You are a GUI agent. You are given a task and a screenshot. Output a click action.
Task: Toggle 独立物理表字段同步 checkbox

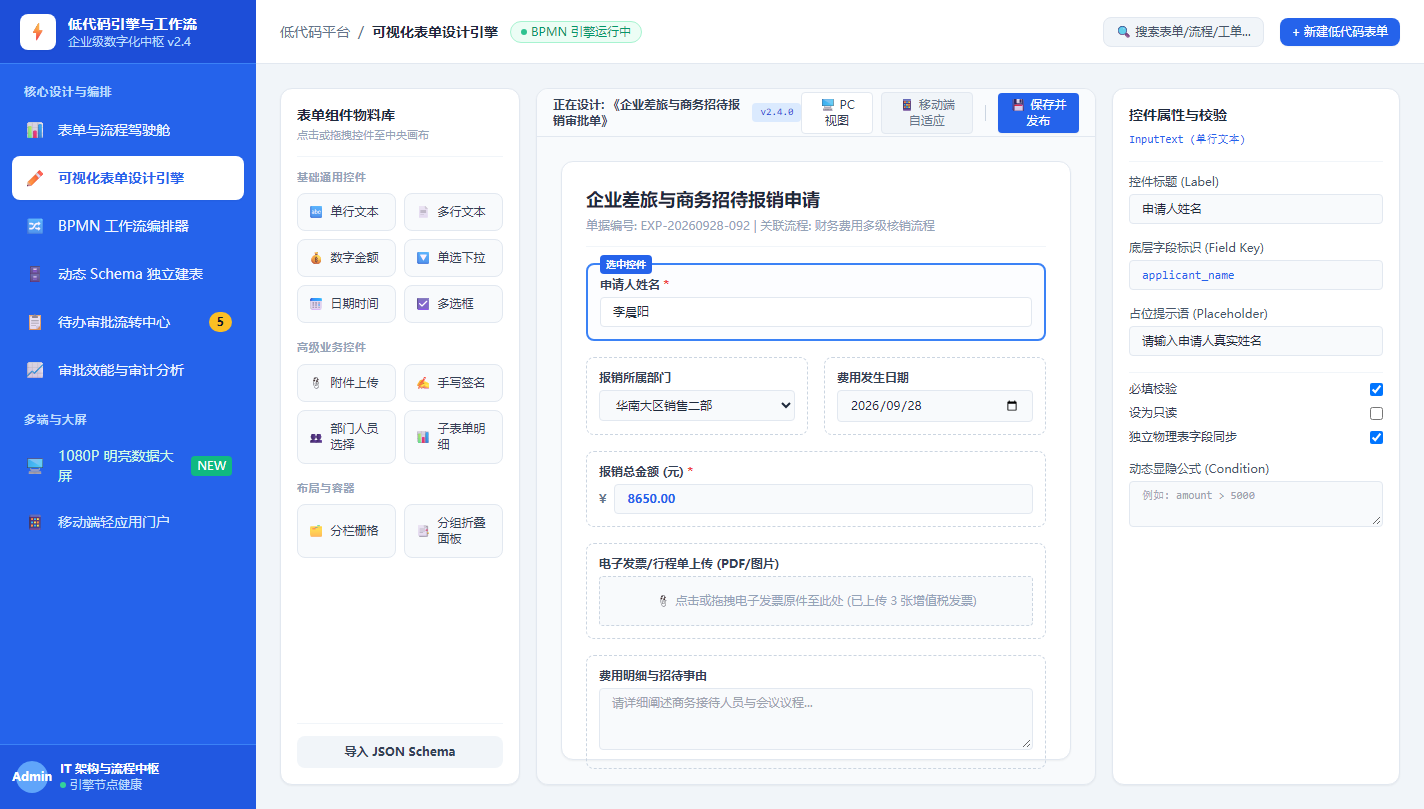1376,437
